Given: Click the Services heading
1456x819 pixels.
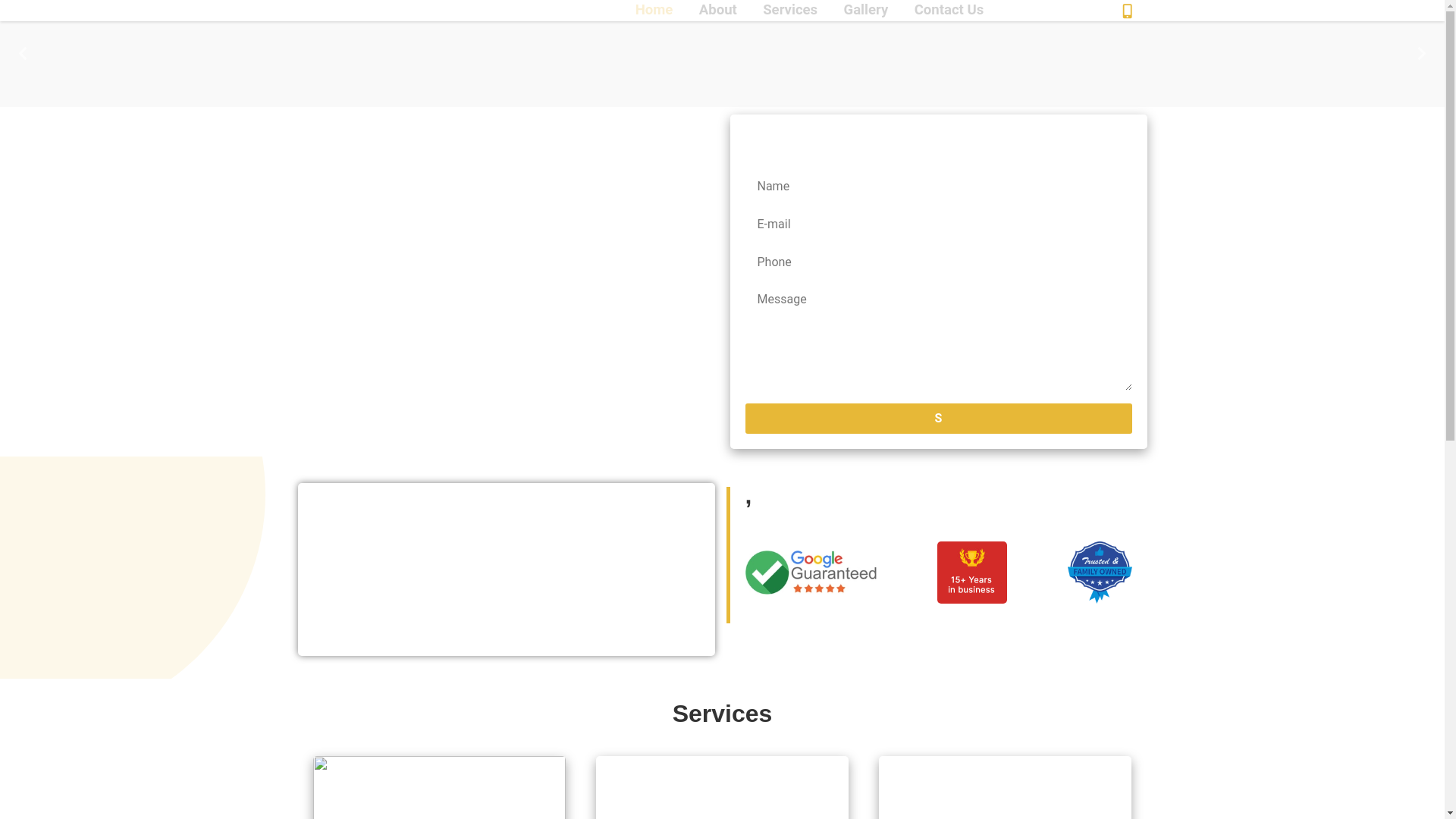Looking at the screenshot, I should [x=722, y=714].
